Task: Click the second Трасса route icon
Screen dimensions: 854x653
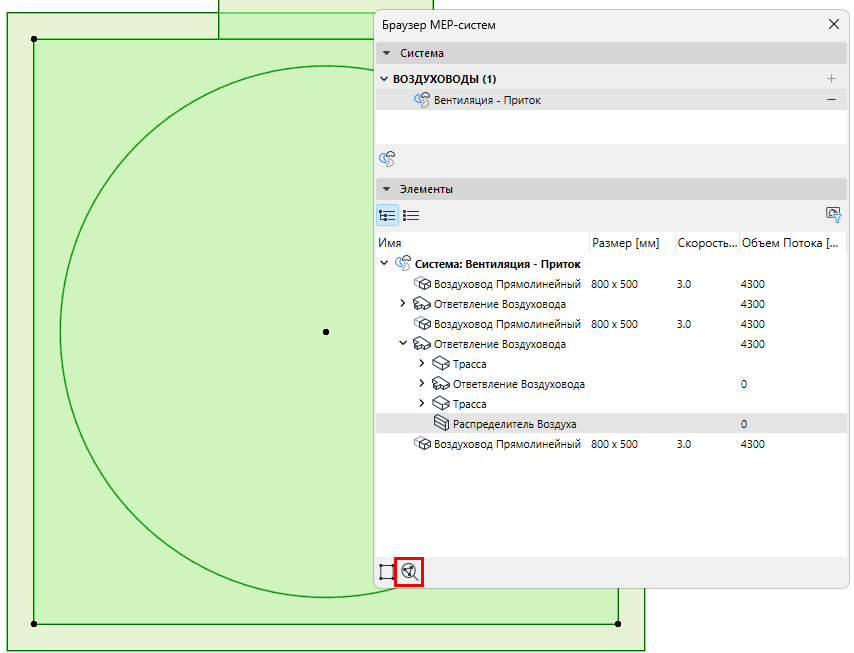Action: pos(441,404)
